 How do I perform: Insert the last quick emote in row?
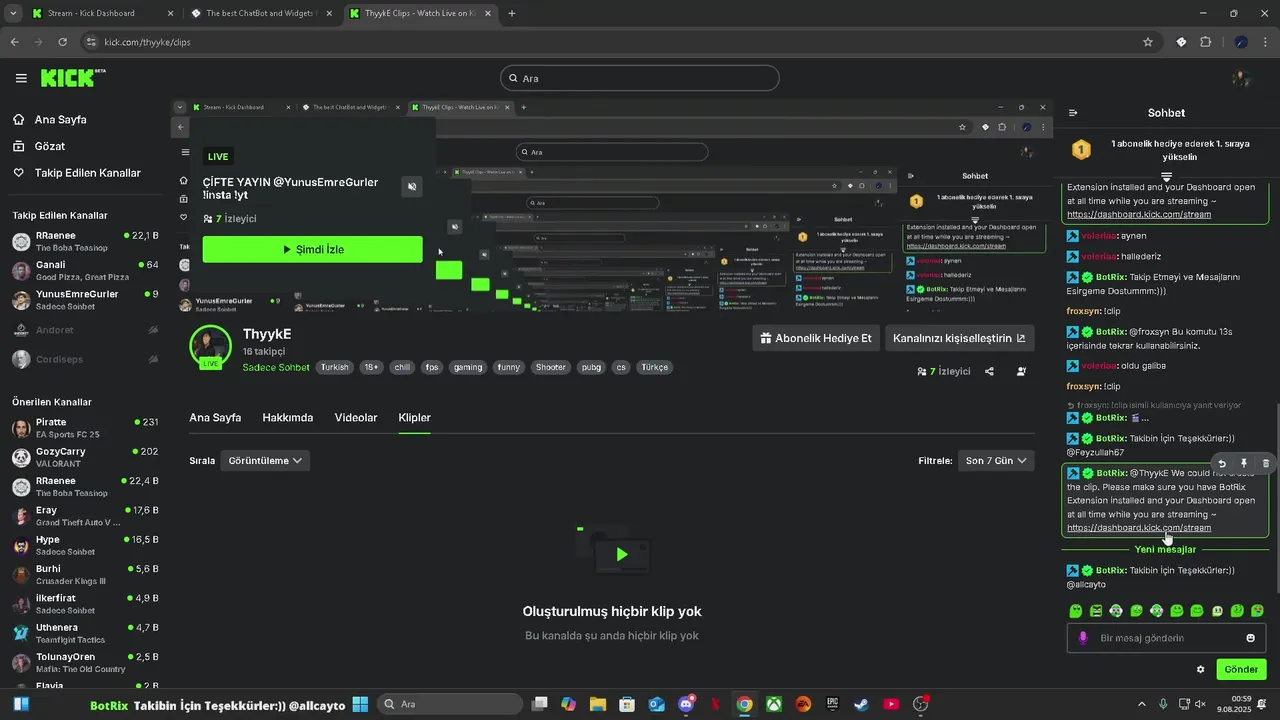(x=1257, y=611)
